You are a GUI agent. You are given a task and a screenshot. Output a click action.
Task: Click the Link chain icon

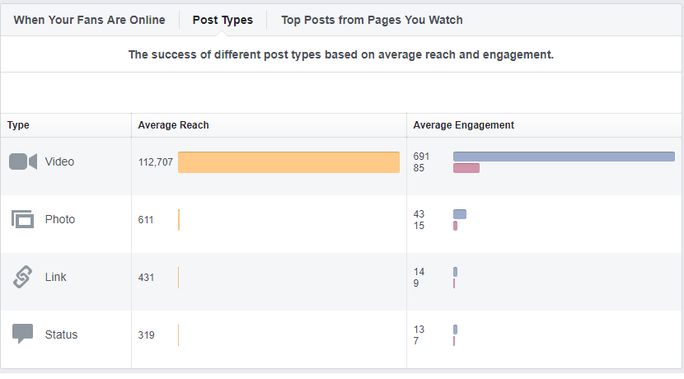point(23,277)
